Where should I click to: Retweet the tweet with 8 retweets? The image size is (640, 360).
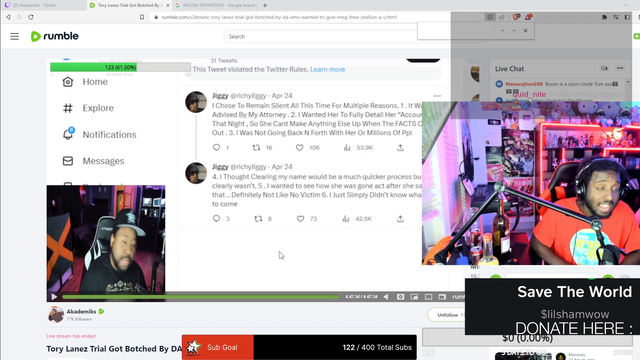coord(258,219)
